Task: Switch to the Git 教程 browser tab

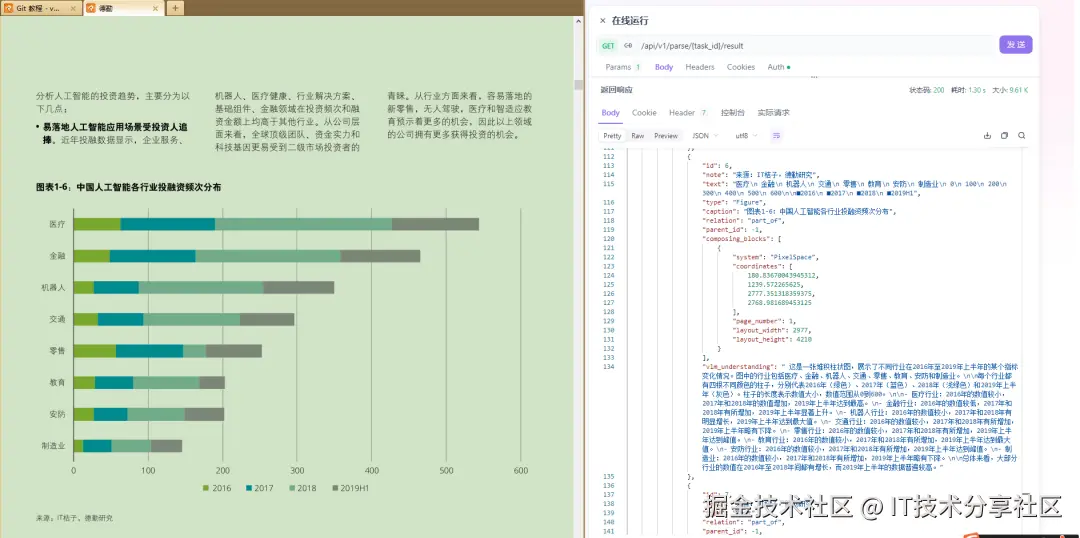Action: 41,8
